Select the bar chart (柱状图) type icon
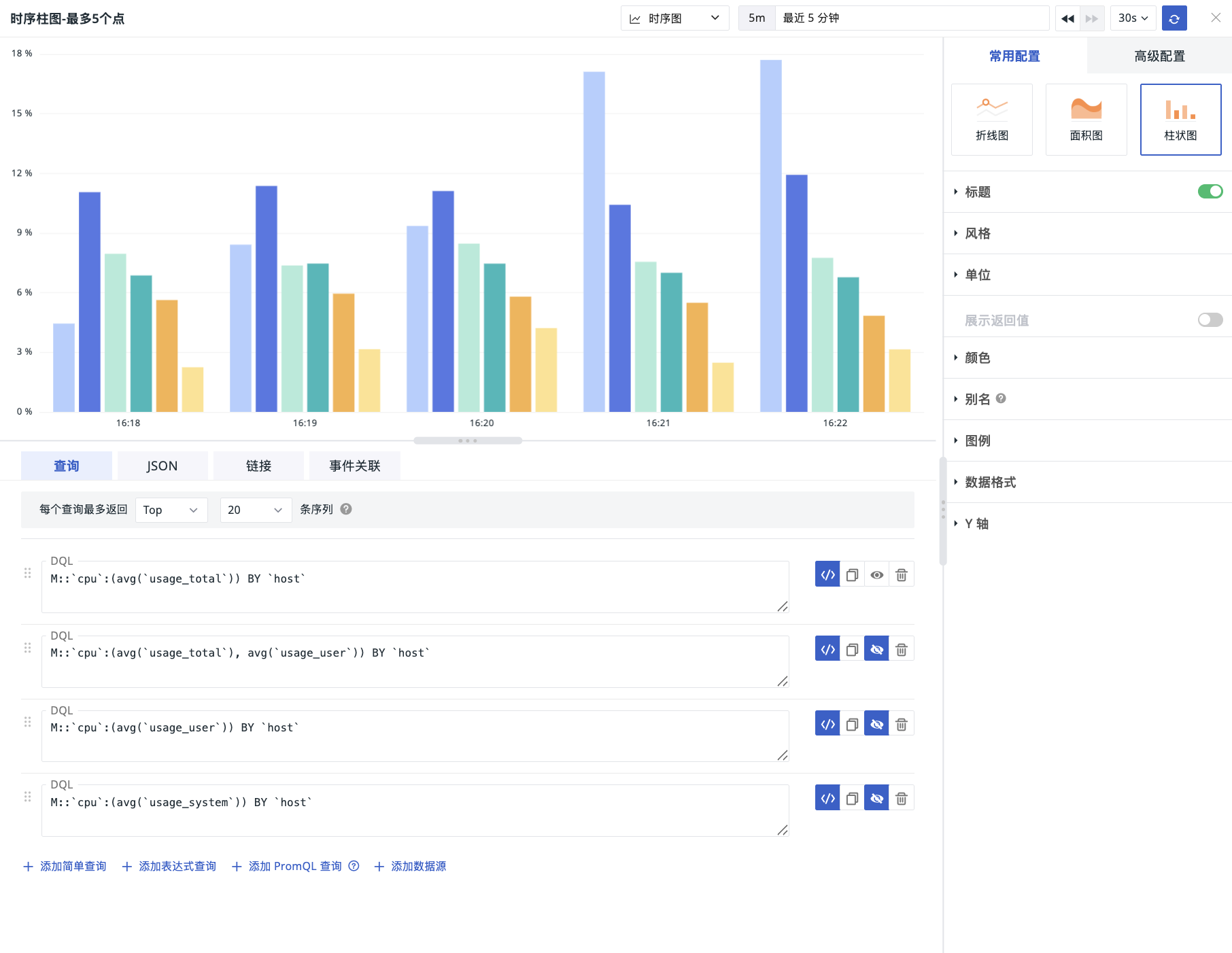 pos(1180,120)
